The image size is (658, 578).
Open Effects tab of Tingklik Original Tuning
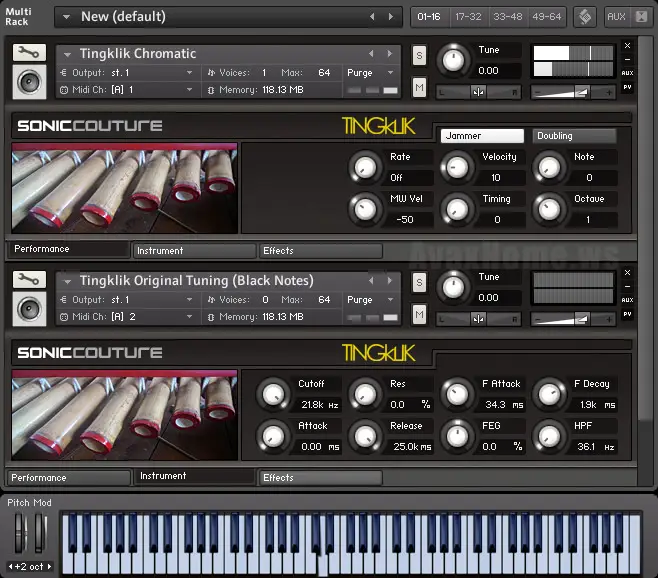click(320, 478)
